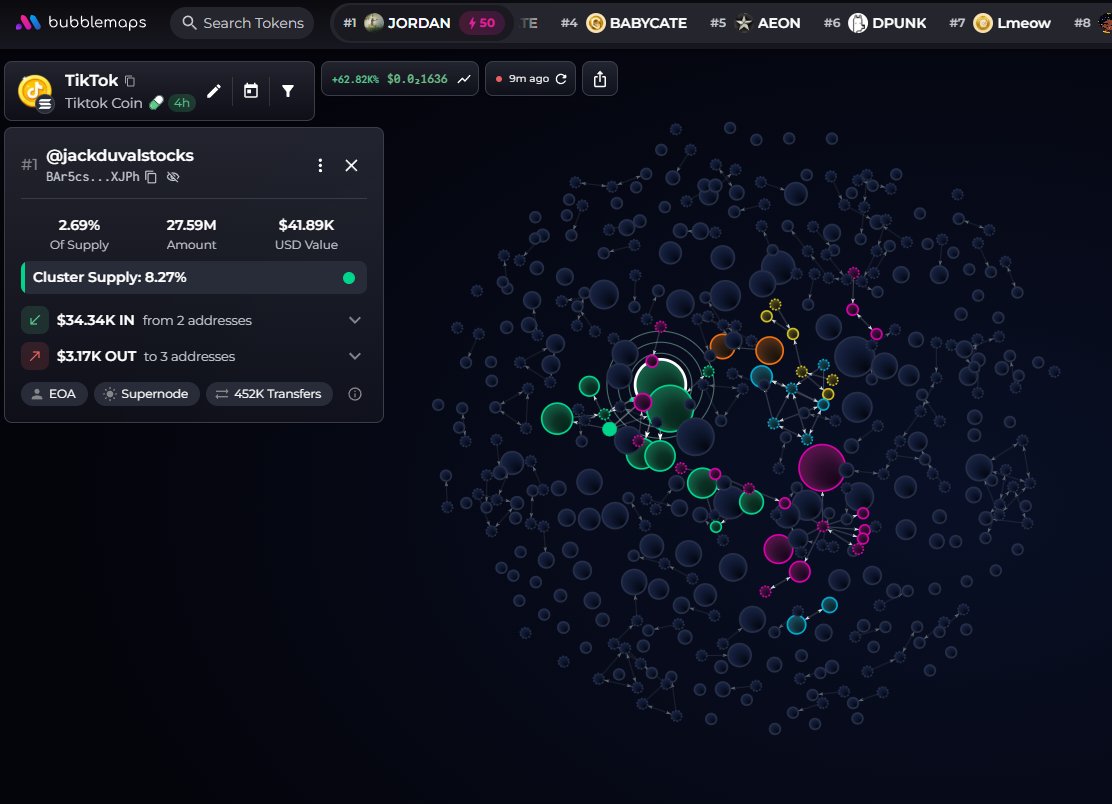Image resolution: width=1112 pixels, height=804 pixels.
Task: Click the pencil edit icon
Action: 213,91
